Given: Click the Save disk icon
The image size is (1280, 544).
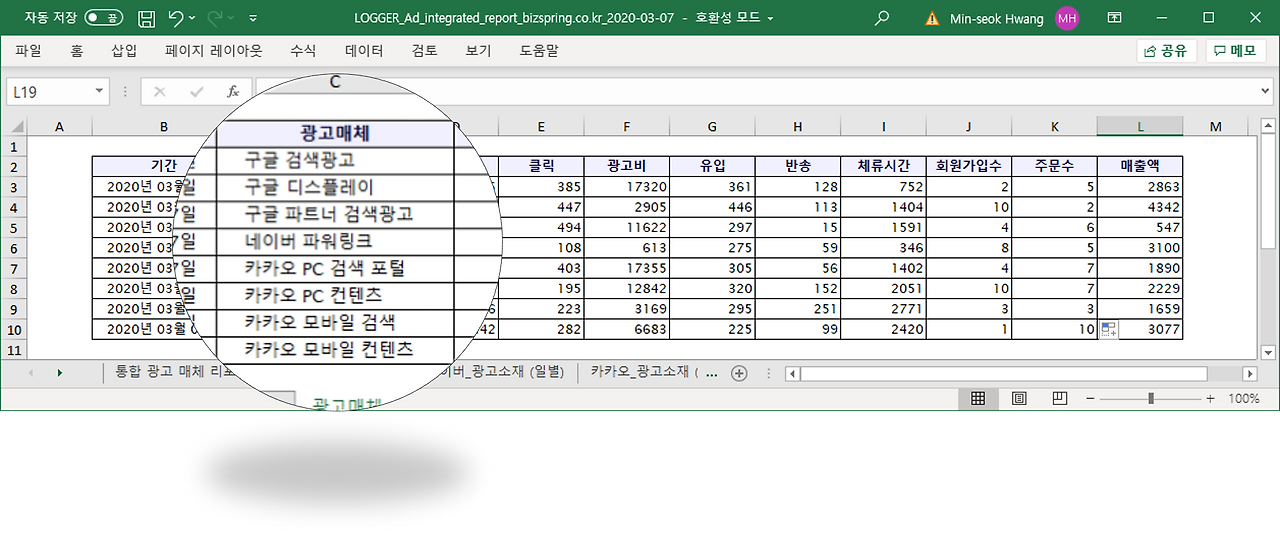Looking at the screenshot, I should [146, 18].
